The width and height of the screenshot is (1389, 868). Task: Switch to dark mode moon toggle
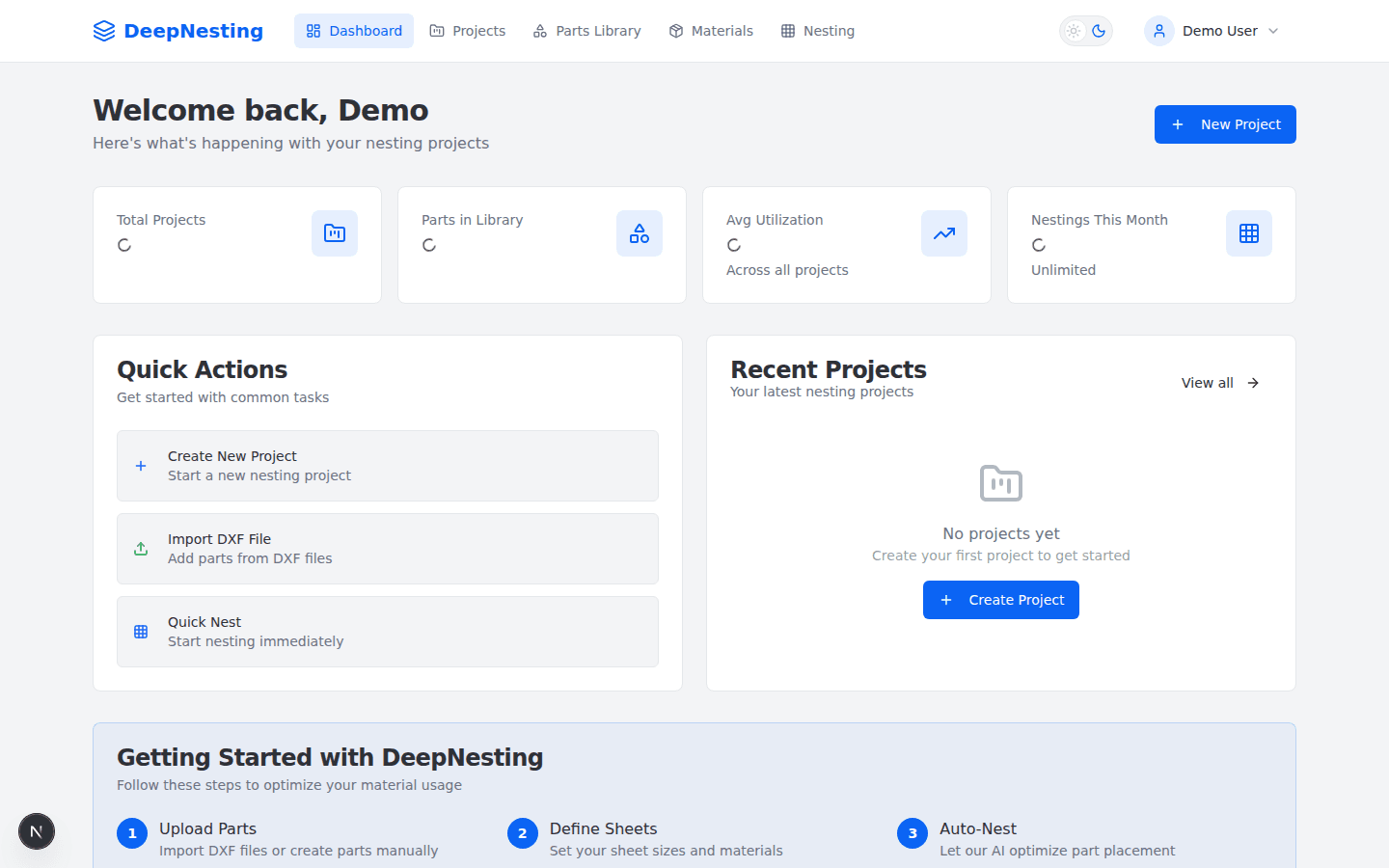(1099, 31)
